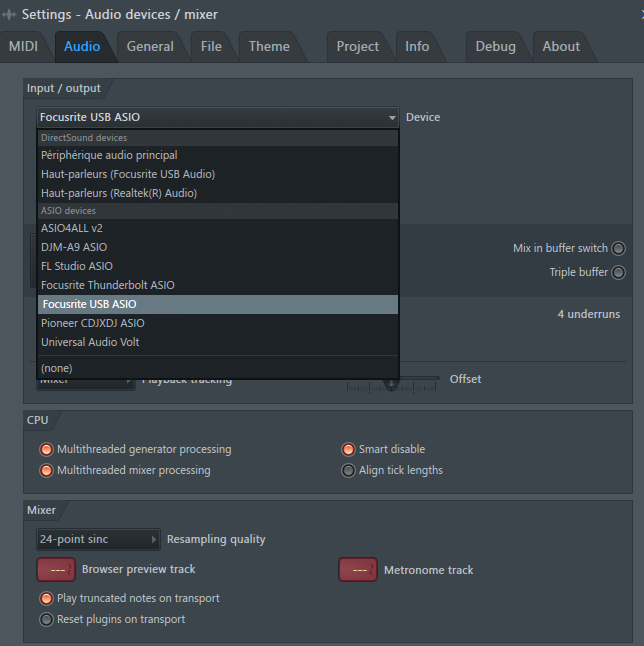Viewport: 644px width, 646px height.
Task: Open the MIDI settings tab
Action: pos(23,47)
